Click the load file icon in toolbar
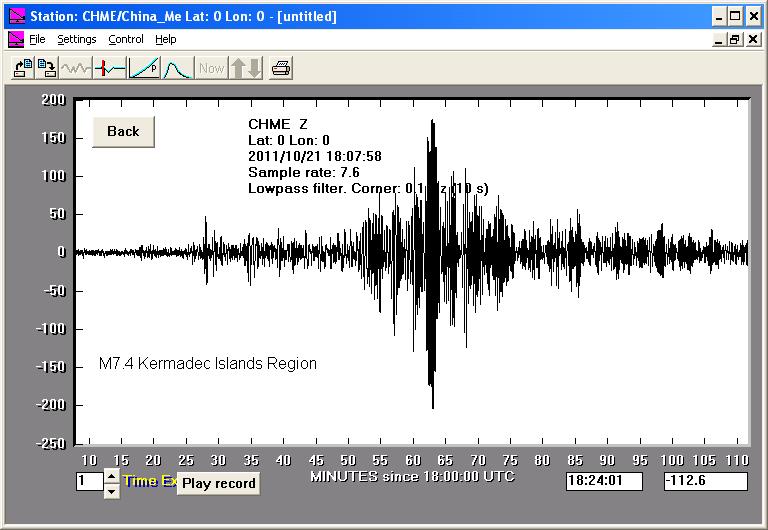 click(x=21, y=68)
